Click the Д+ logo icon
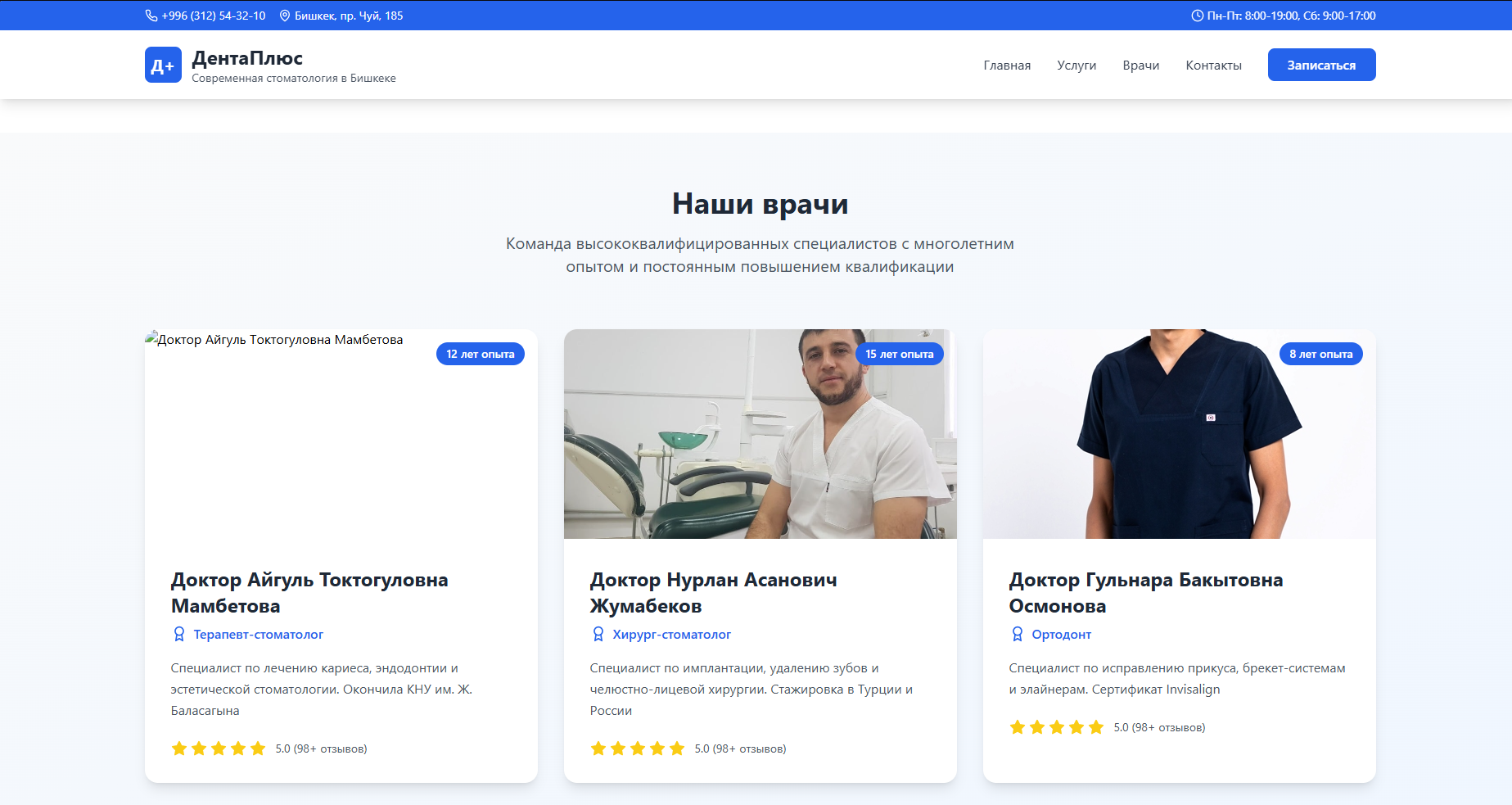The image size is (1512, 805). (x=163, y=65)
